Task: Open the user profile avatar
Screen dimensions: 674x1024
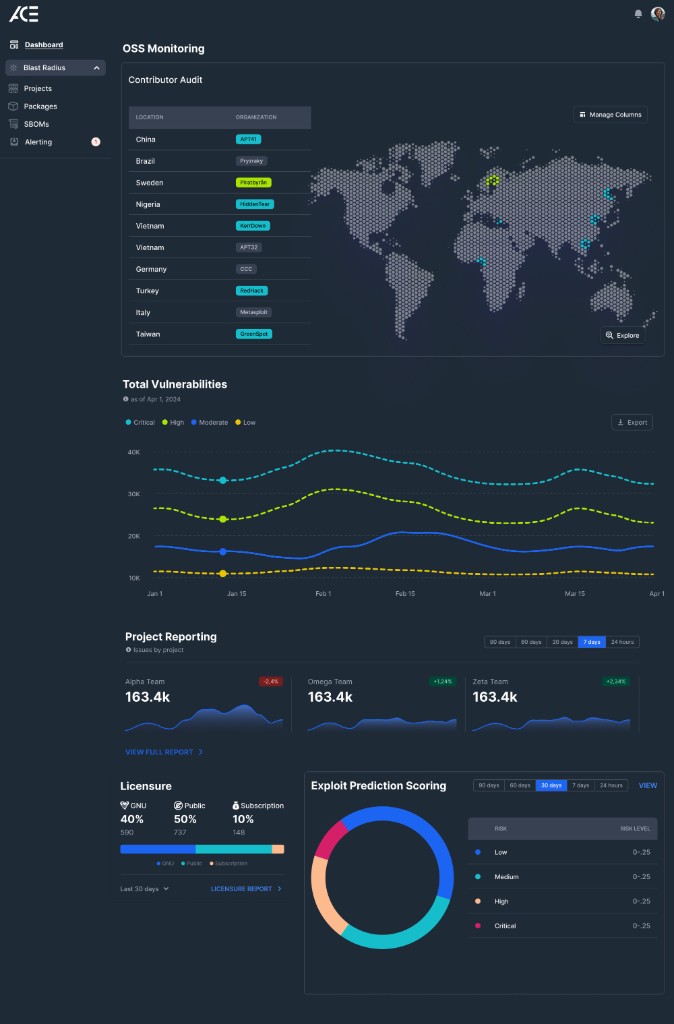Action: [x=658, y=14]
